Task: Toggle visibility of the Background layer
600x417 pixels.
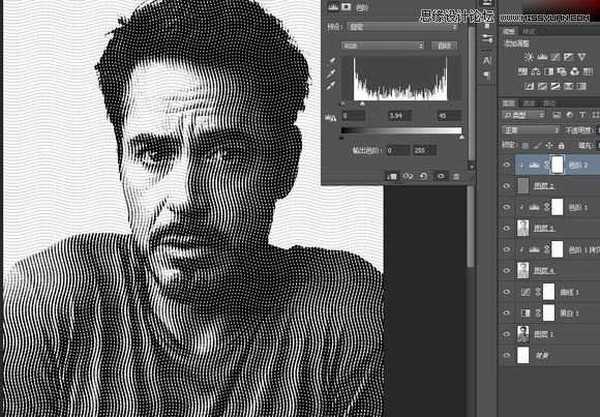Action: pyautogui.click(x=506, y=355)
